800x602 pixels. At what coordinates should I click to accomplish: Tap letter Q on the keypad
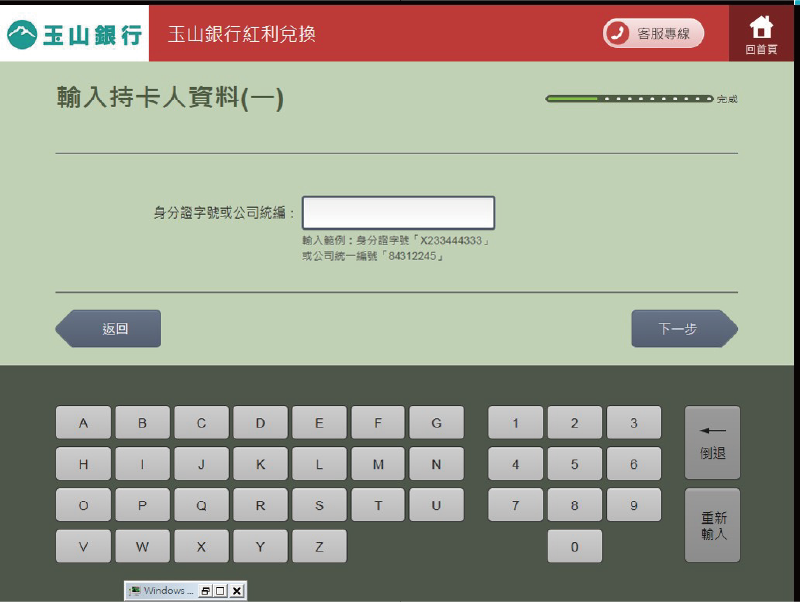coord(202,505)
